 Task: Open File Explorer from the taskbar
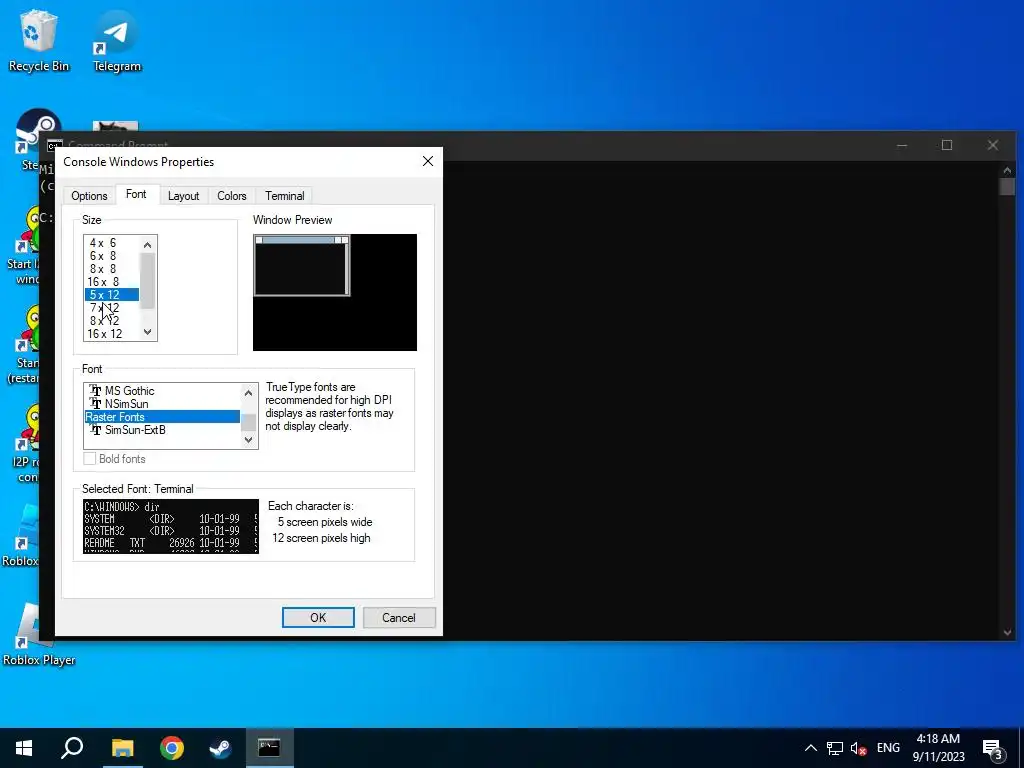122,748
